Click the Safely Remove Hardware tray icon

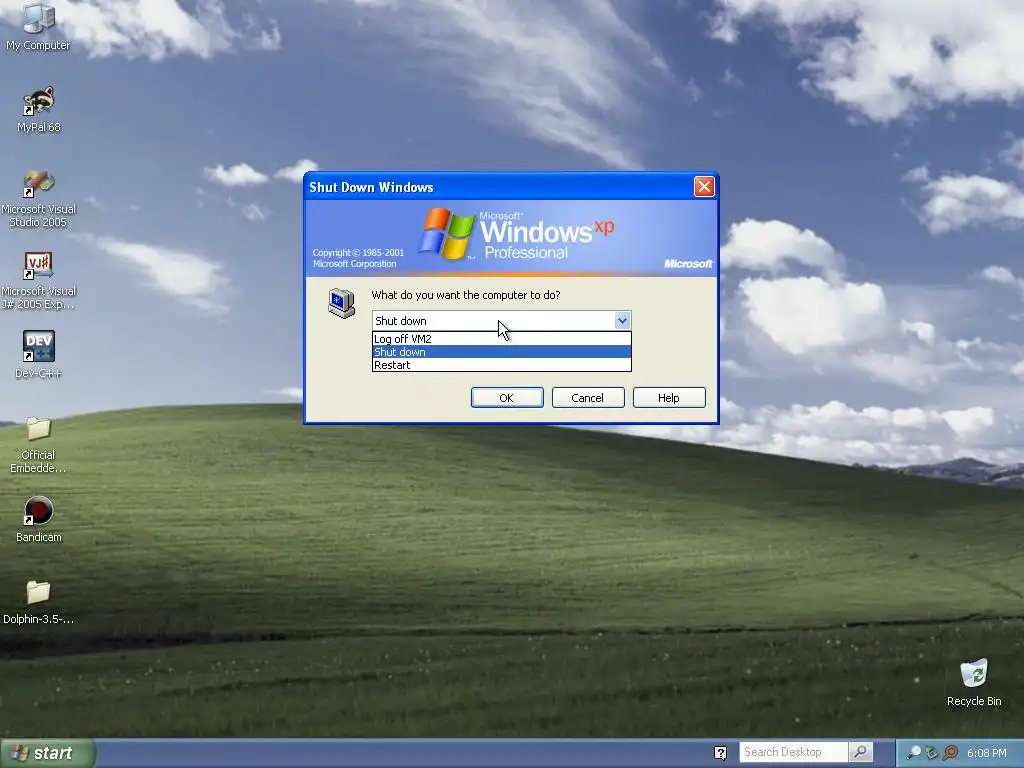[x=932, y=753]
